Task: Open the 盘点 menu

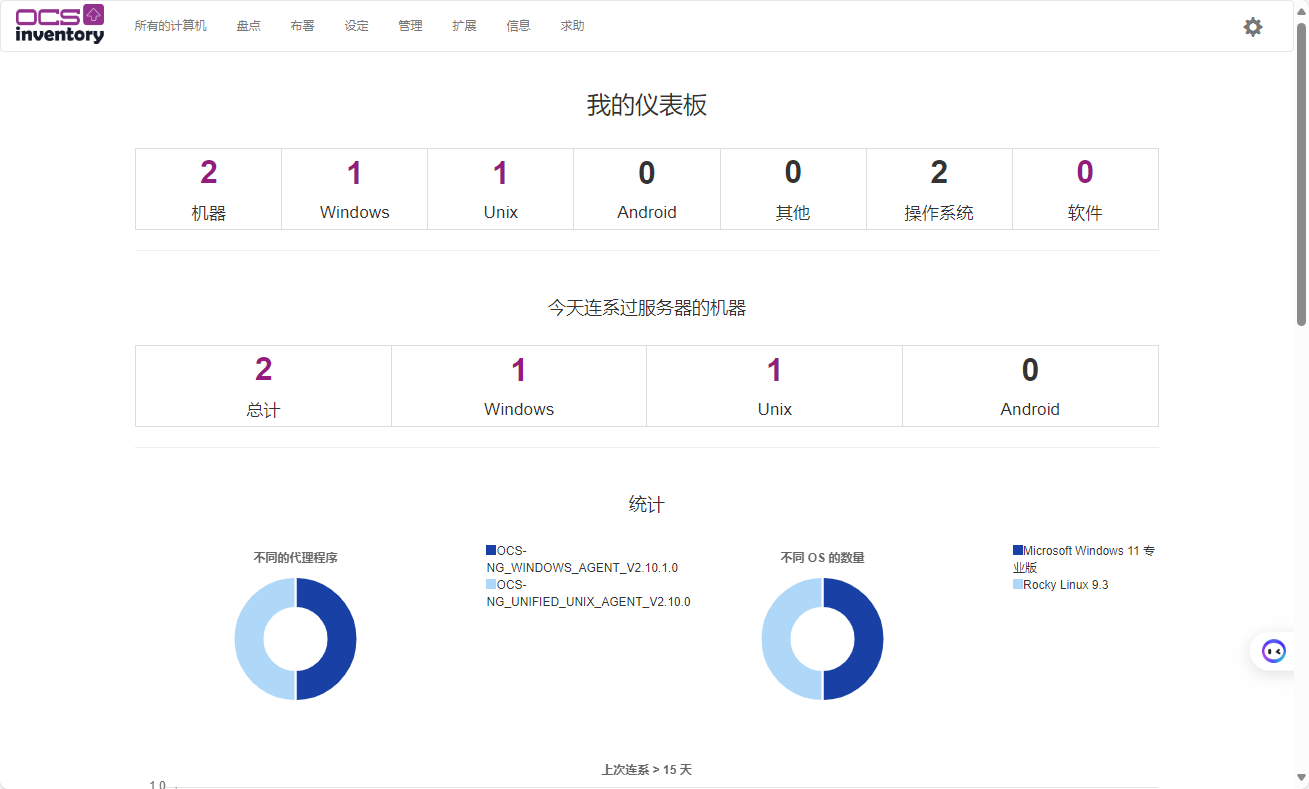Action: [x=249, y=26]
